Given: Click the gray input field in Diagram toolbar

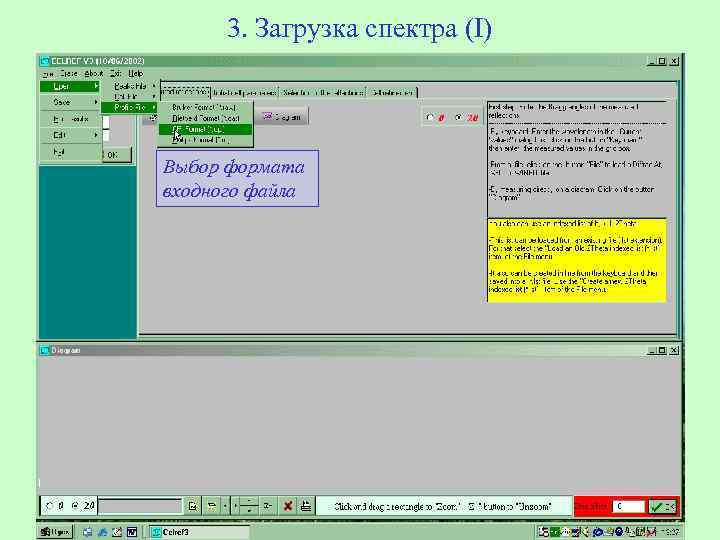Looking at the screenshot, I should coord(141,506).
